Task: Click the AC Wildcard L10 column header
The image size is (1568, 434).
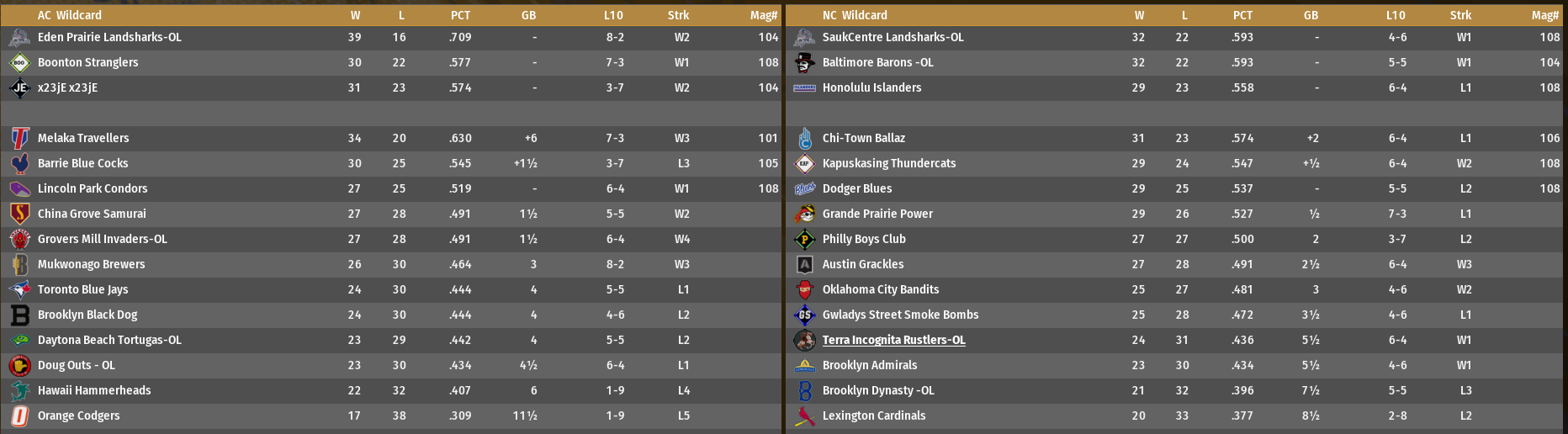Action: [x=613, y=15]
